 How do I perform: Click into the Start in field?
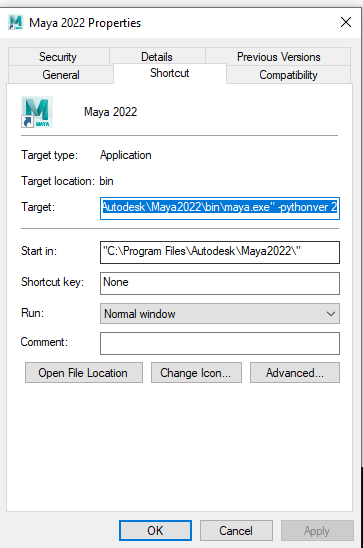(220, 252)
